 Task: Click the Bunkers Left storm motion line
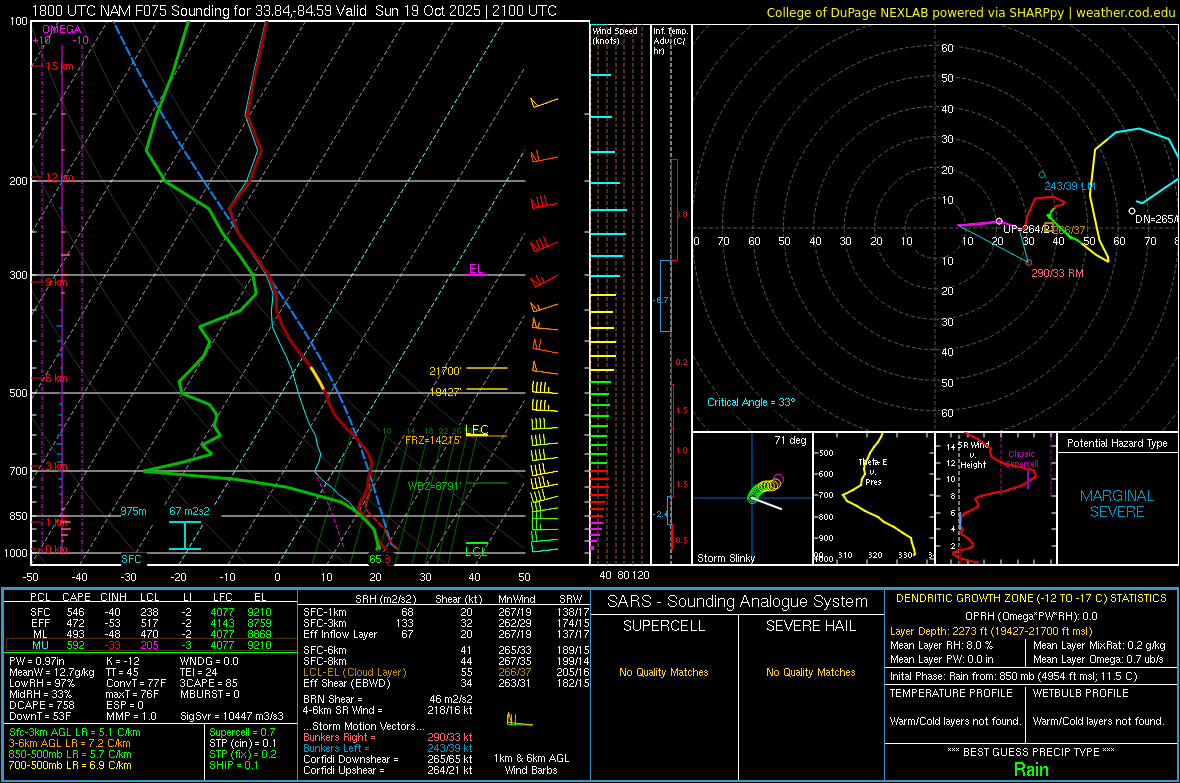[388, 748]
